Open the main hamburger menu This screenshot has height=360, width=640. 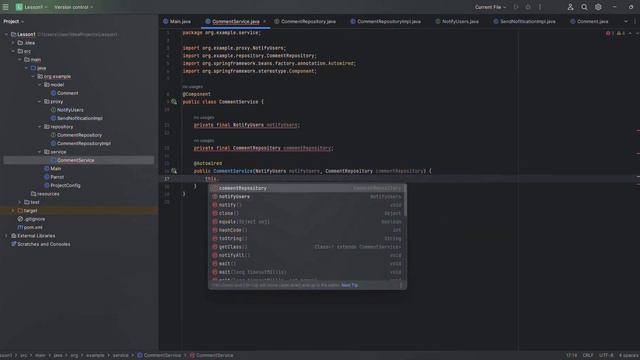click(6, 7)
